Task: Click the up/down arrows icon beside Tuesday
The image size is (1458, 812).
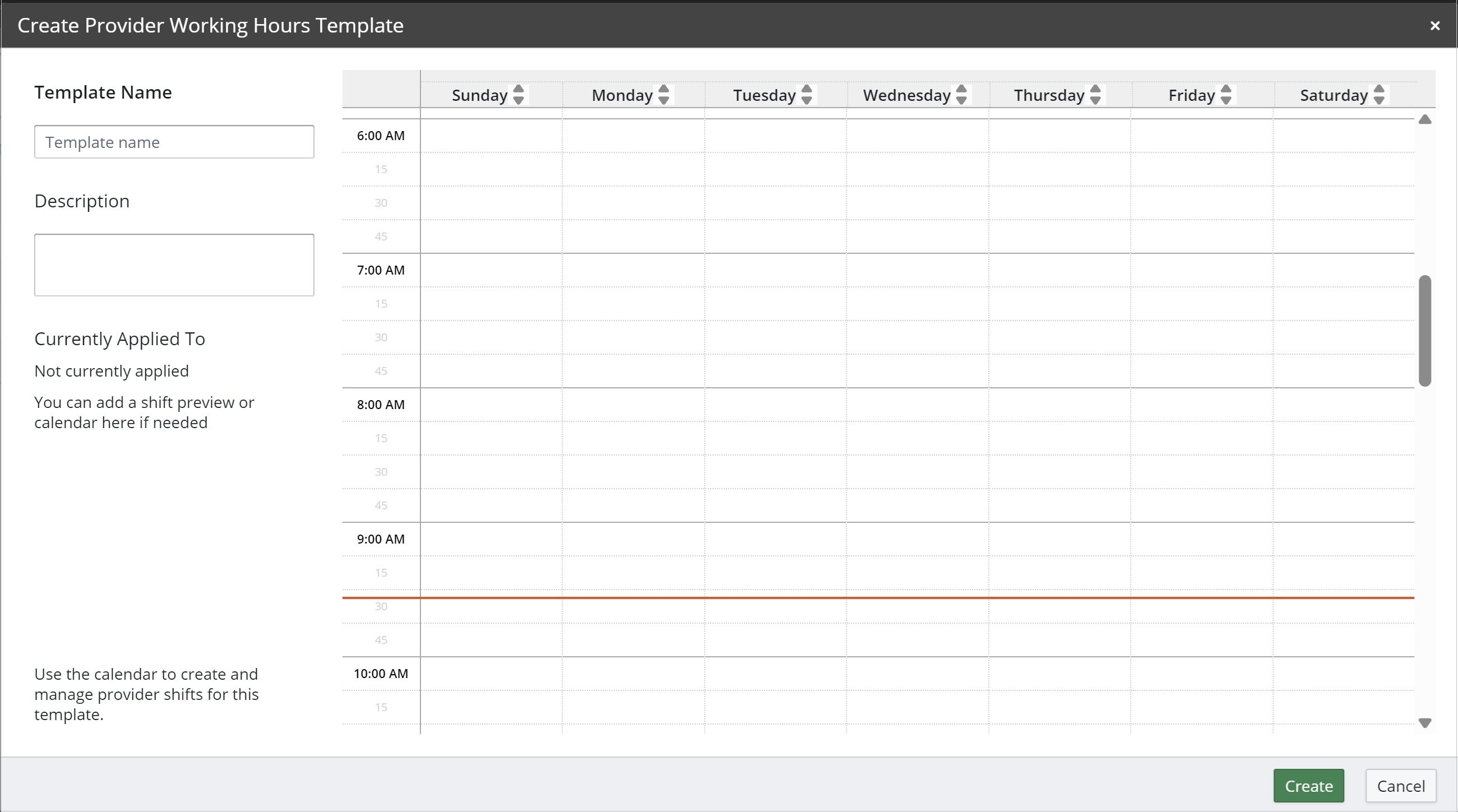Action: [x=807, y=95]
